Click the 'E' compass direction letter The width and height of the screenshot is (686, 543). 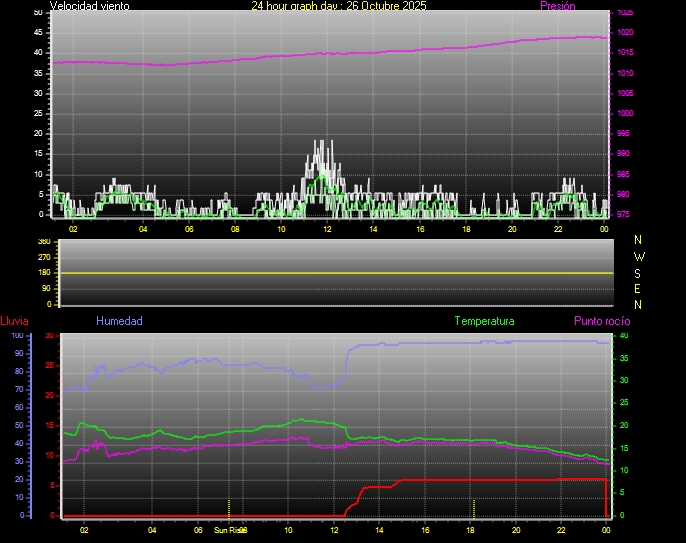639,288
